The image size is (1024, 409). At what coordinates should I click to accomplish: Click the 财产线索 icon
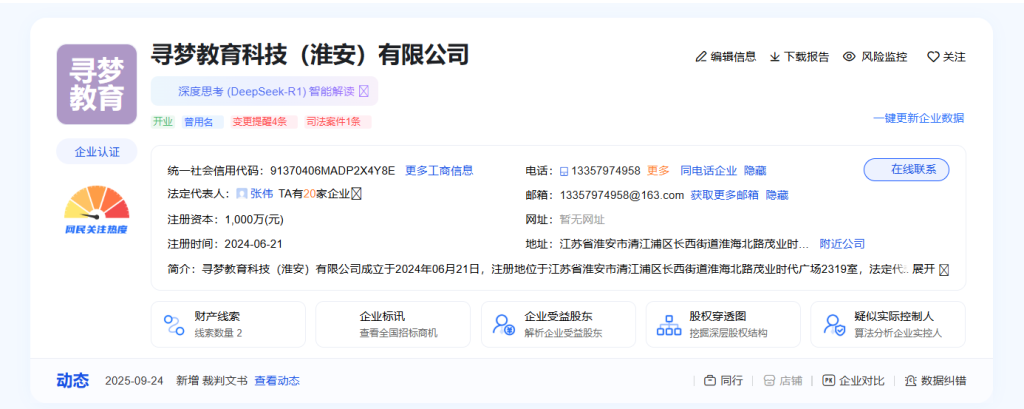point(174,325)
